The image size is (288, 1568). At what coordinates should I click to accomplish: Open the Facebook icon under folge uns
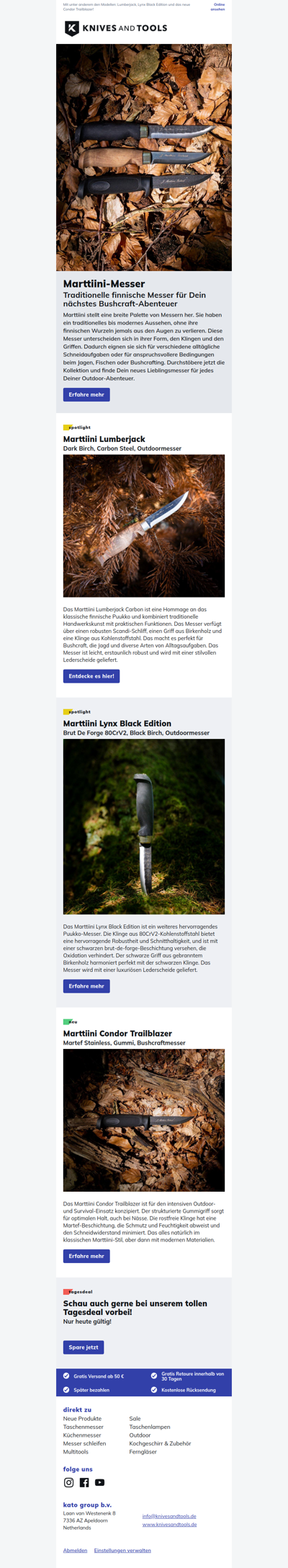84,1482
